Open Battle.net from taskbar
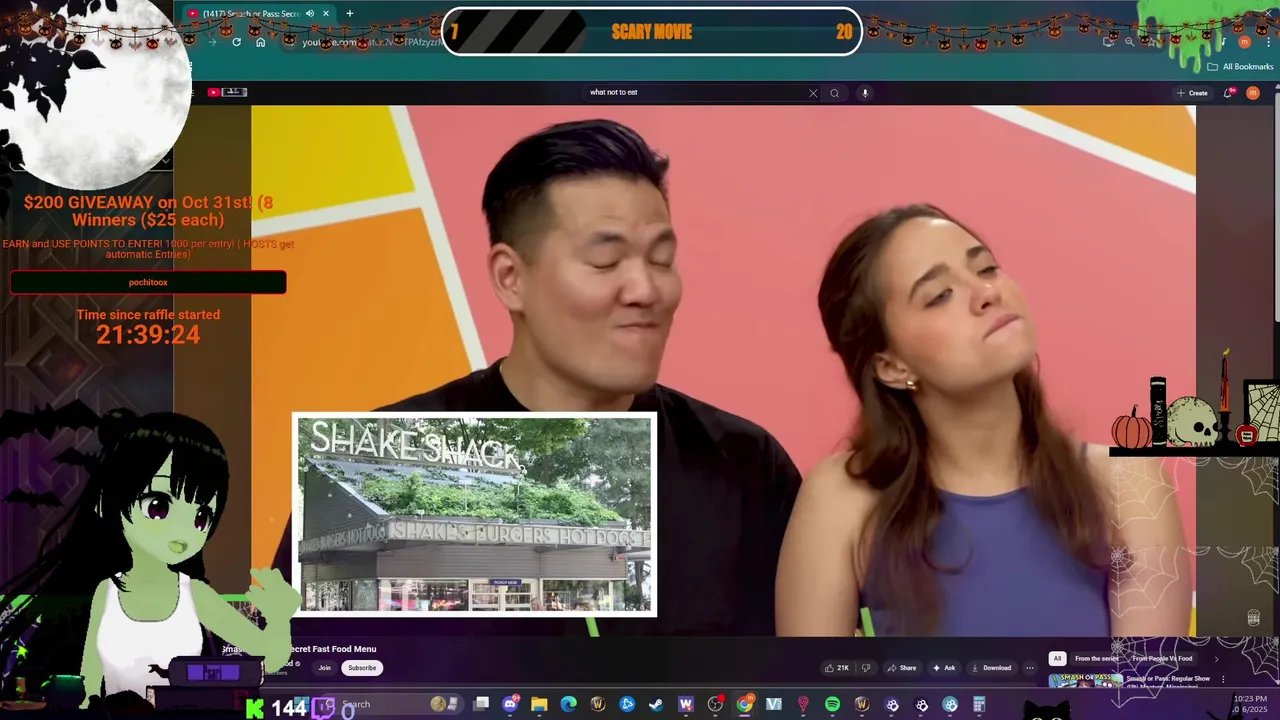Image resolution: width=1280 pixels, height=720 pixels. [627, 704]
